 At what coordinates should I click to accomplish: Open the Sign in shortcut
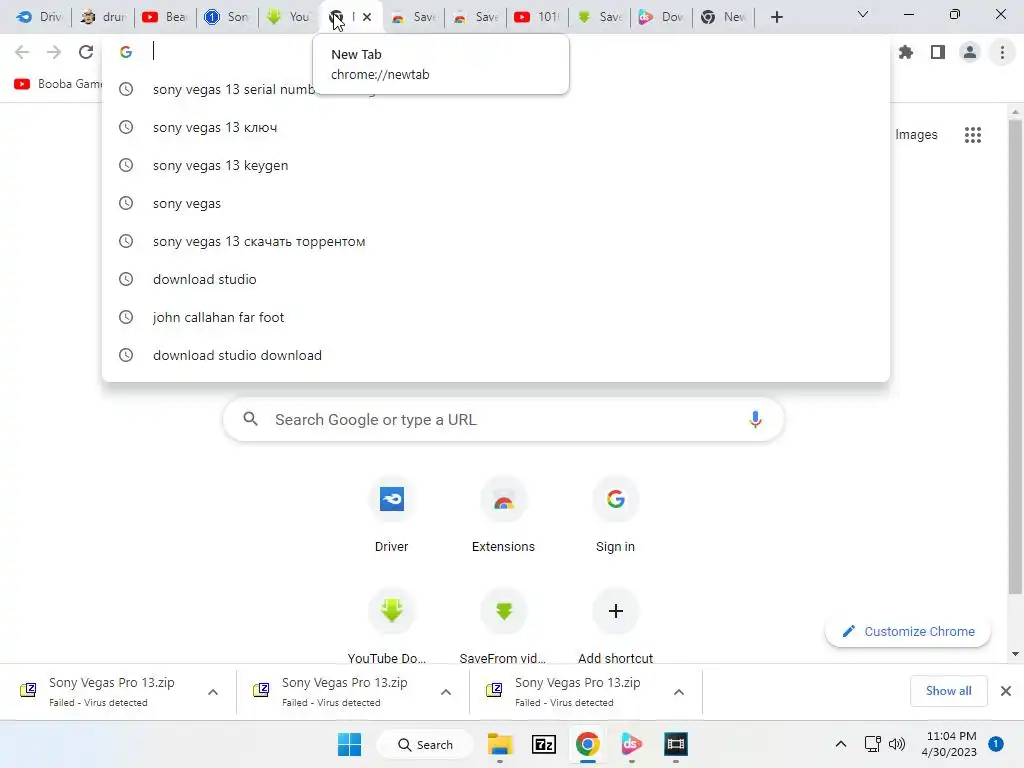[x=615, y=516]
